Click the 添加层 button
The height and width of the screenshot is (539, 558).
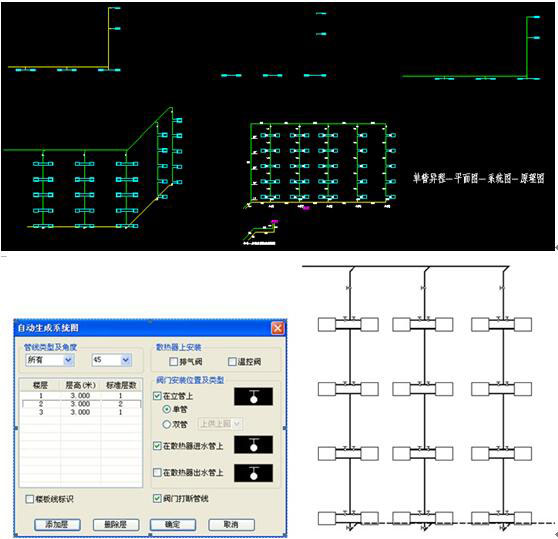point(57,524)
